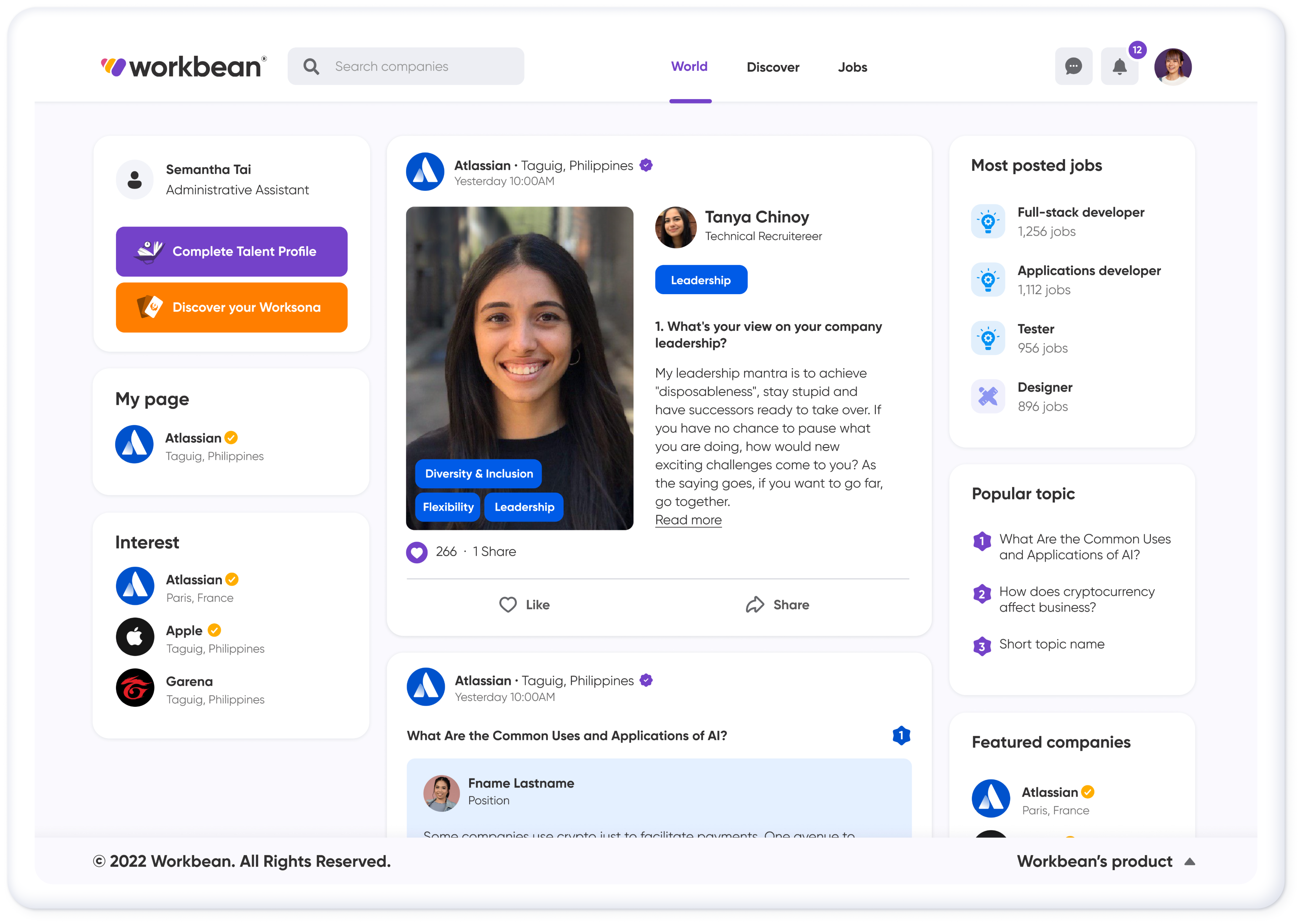This screenshot has height=924, width=1300.
Task: Click the Garena logo in Interest
Action: tap(135, 688)
